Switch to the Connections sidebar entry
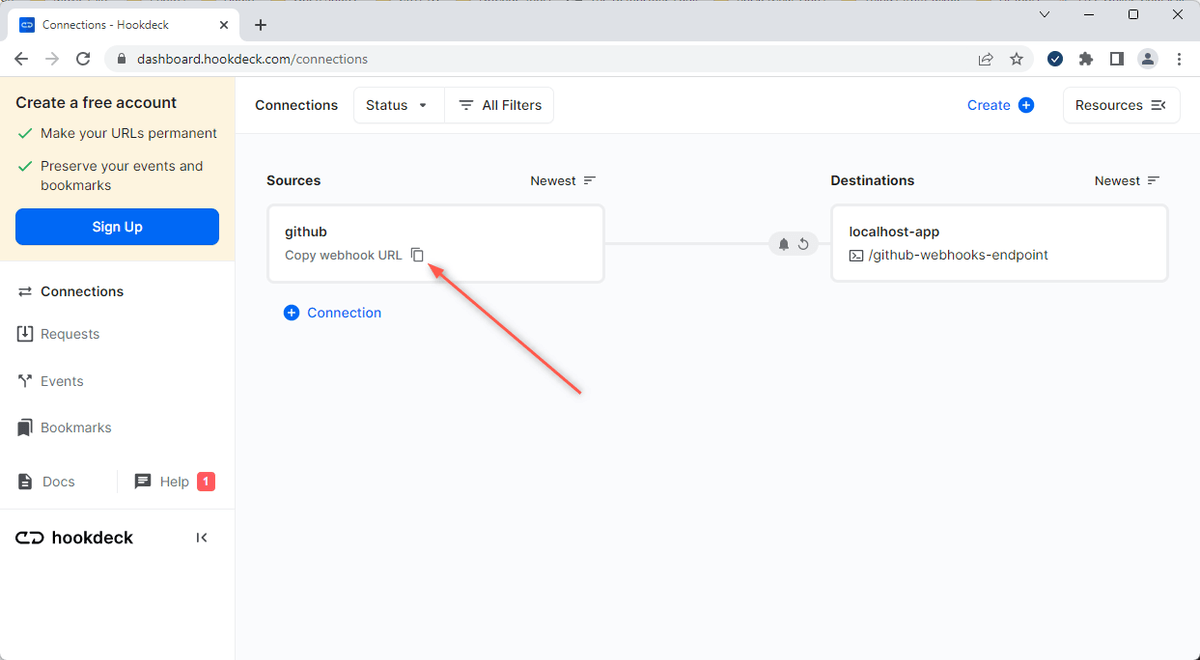The width and height of the screenshot is (1200, 660). tap(79, 291)
